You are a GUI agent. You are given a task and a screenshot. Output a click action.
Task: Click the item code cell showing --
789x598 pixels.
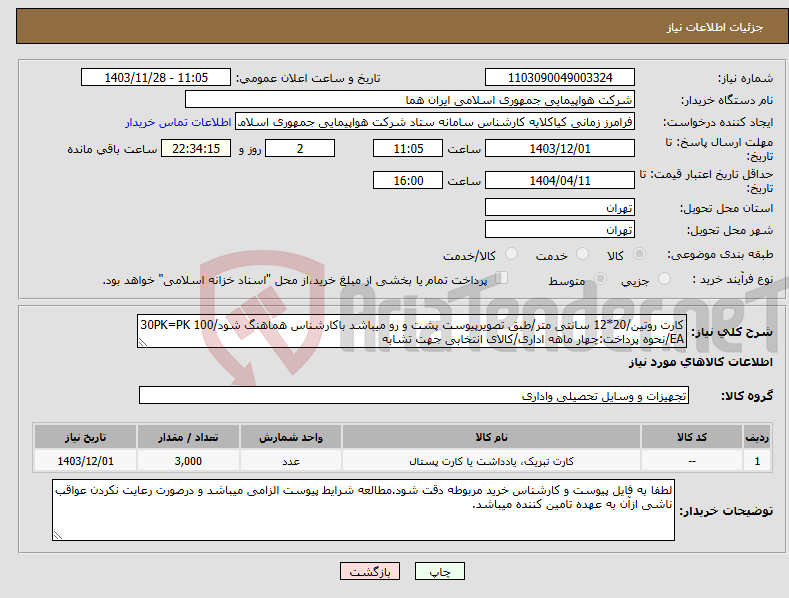[692, 461]
